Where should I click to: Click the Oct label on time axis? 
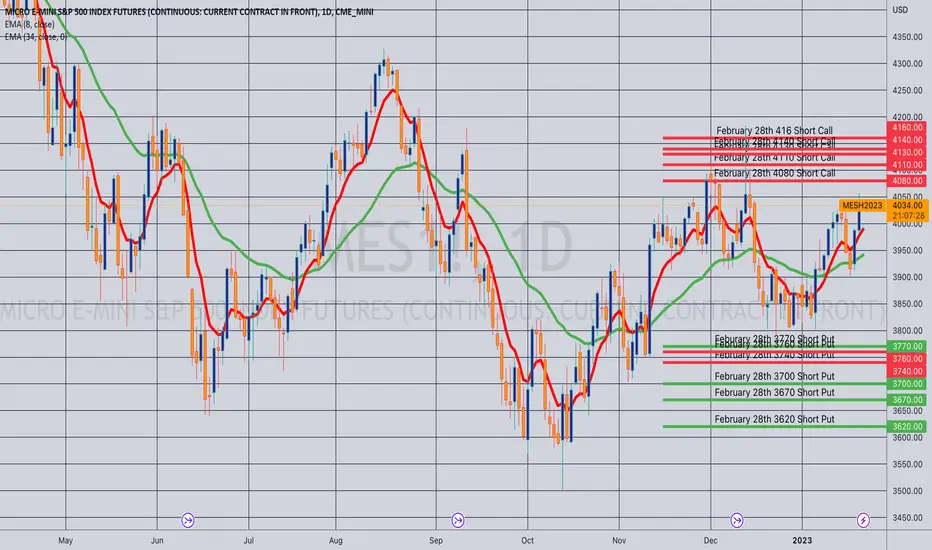(527, 540)
